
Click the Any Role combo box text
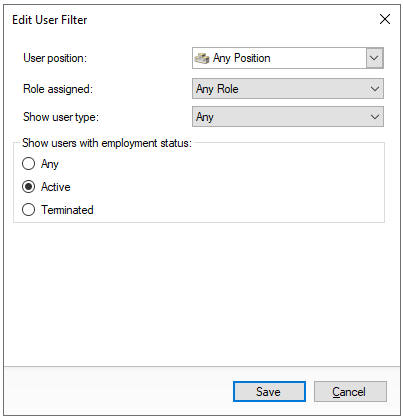tap(217, 89)
